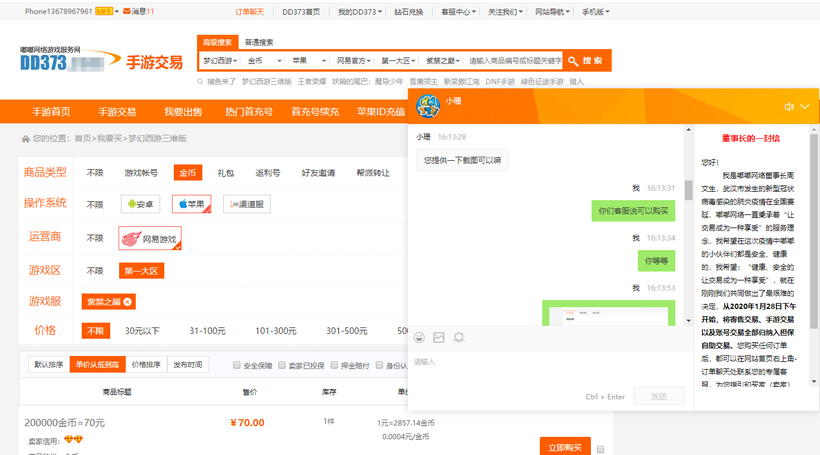
Task: Expand the 网站导航 menu
Action: [552, 12]
